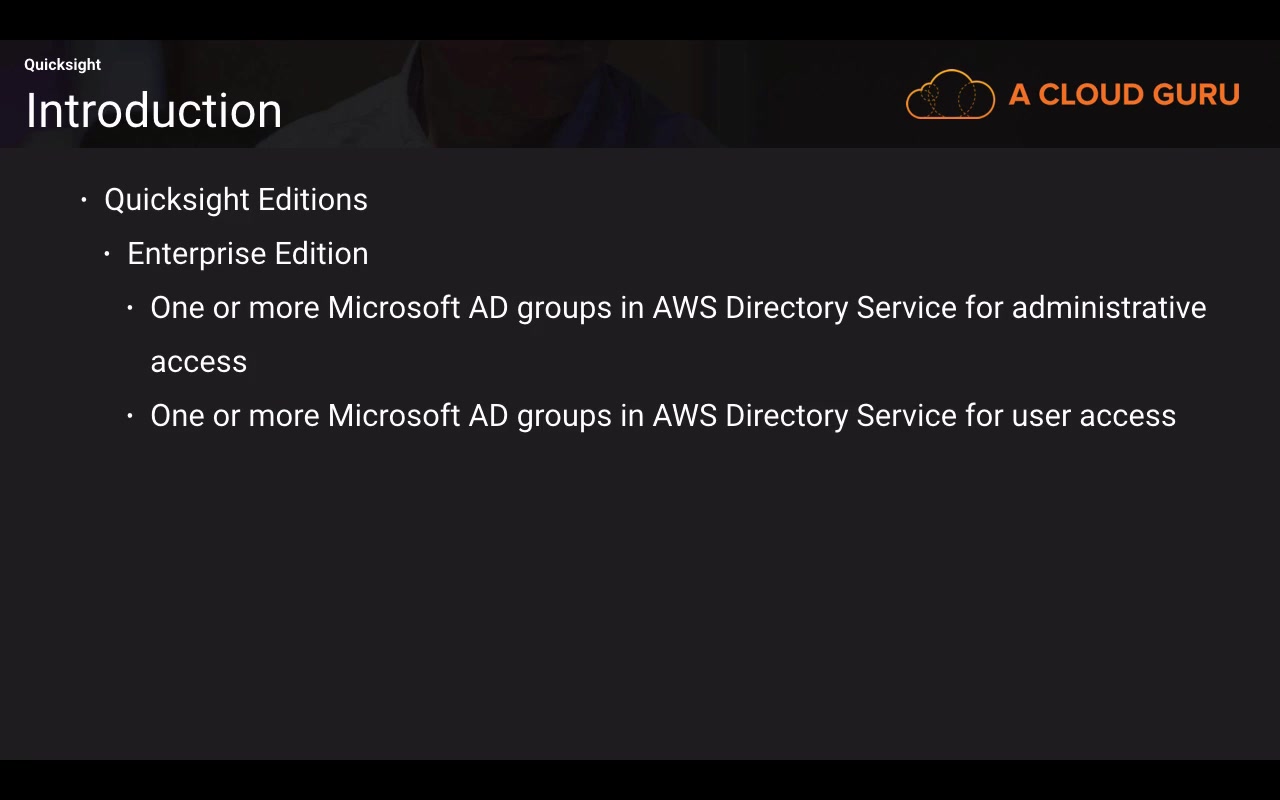Click the small "Quicksight" label above the title

coord(63,65)
